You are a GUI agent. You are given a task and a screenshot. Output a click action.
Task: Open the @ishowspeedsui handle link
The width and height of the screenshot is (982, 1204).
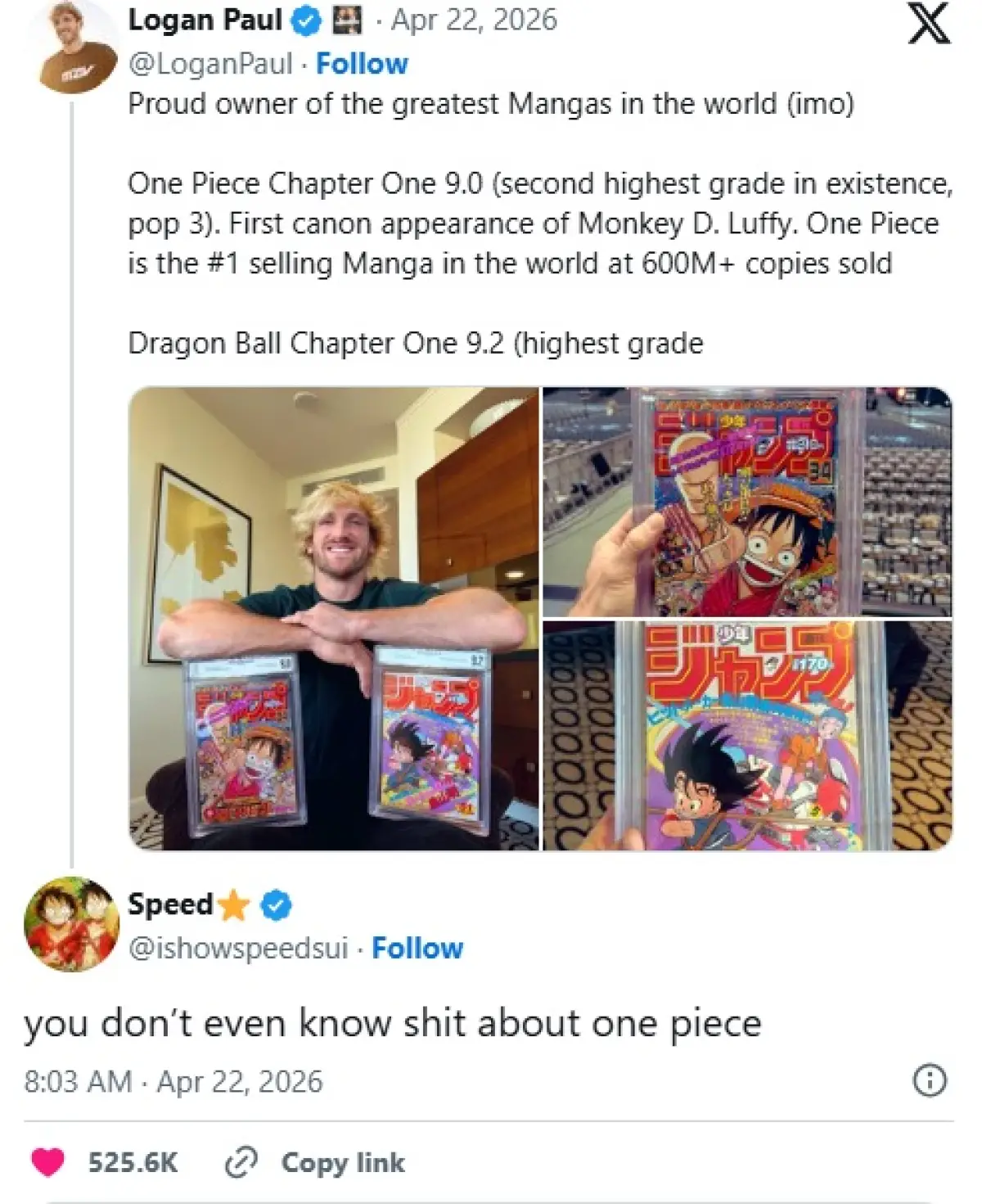click(238, 948)
